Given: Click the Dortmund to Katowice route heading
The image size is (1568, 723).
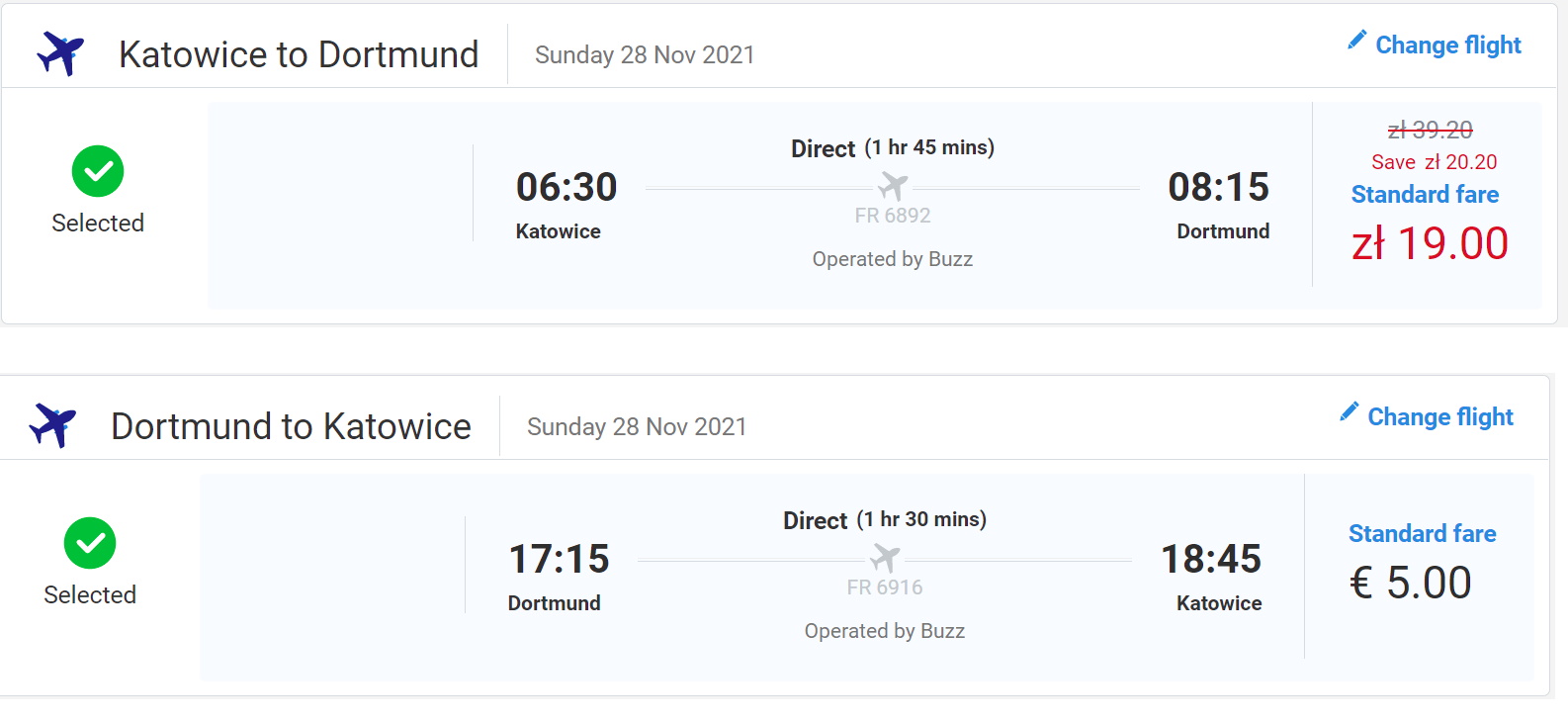Looking at the screenshot, I should pos(291,426).
